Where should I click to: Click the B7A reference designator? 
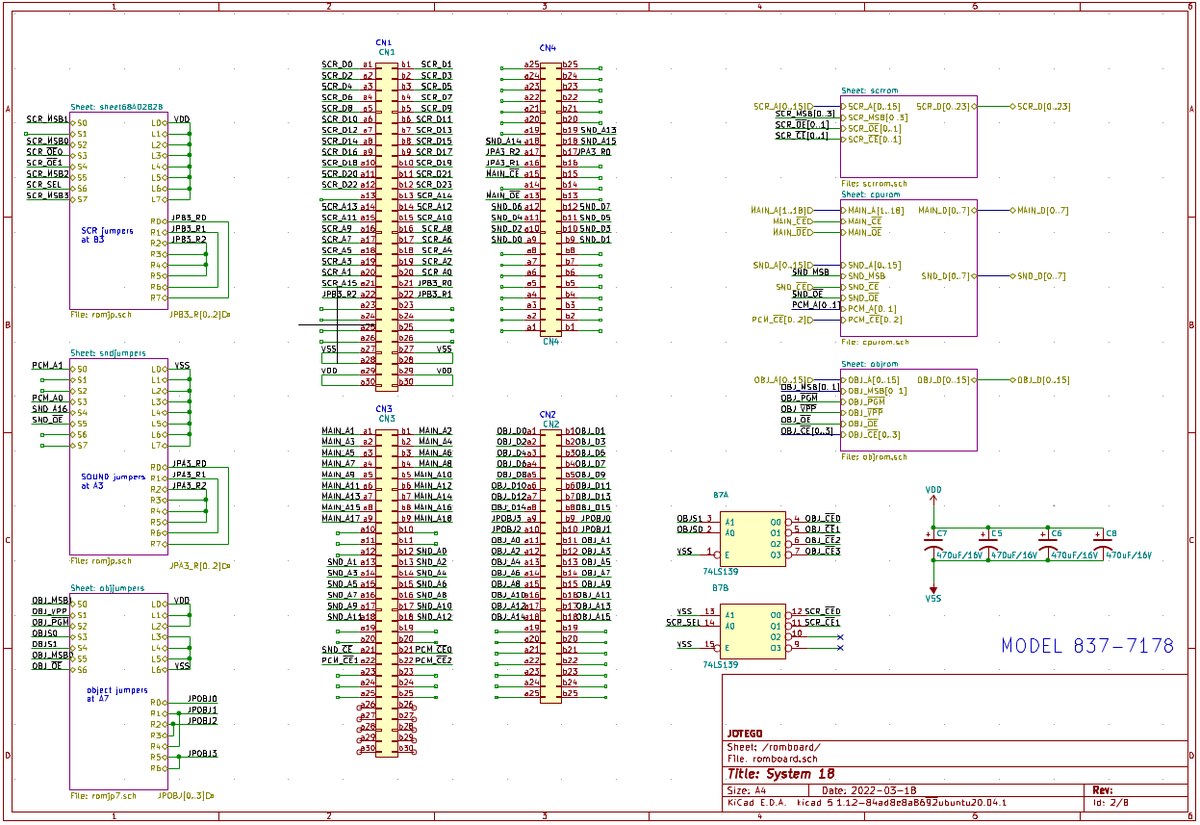click(720, 495)
